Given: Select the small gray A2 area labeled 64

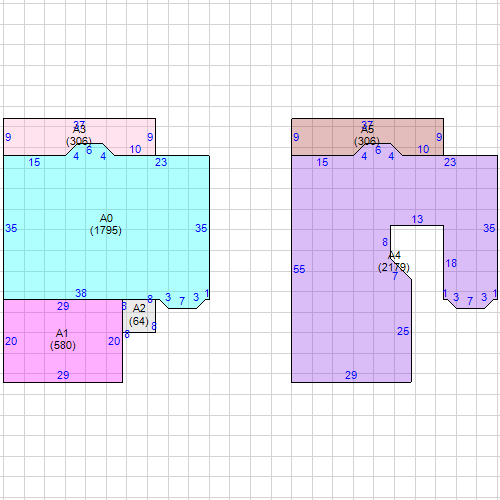Looking at the screenshot, I should (x=139, y=315).
